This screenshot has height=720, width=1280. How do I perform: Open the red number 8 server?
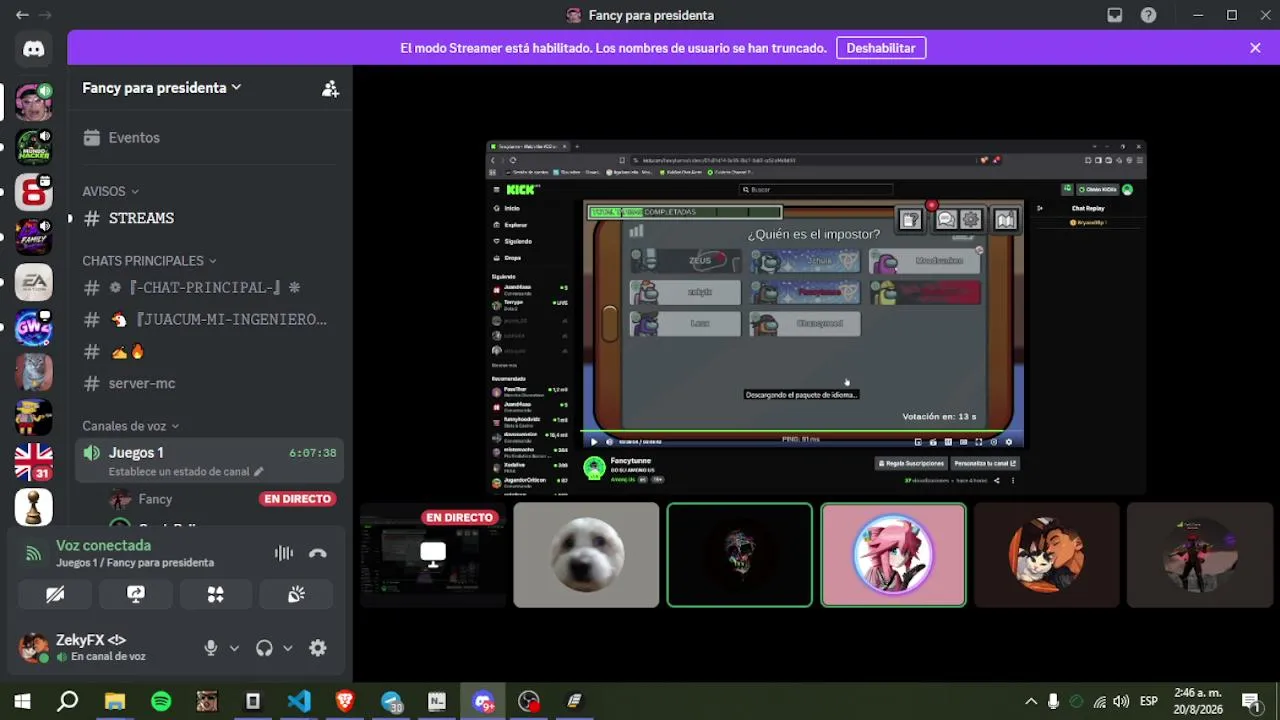pos(33,191)
